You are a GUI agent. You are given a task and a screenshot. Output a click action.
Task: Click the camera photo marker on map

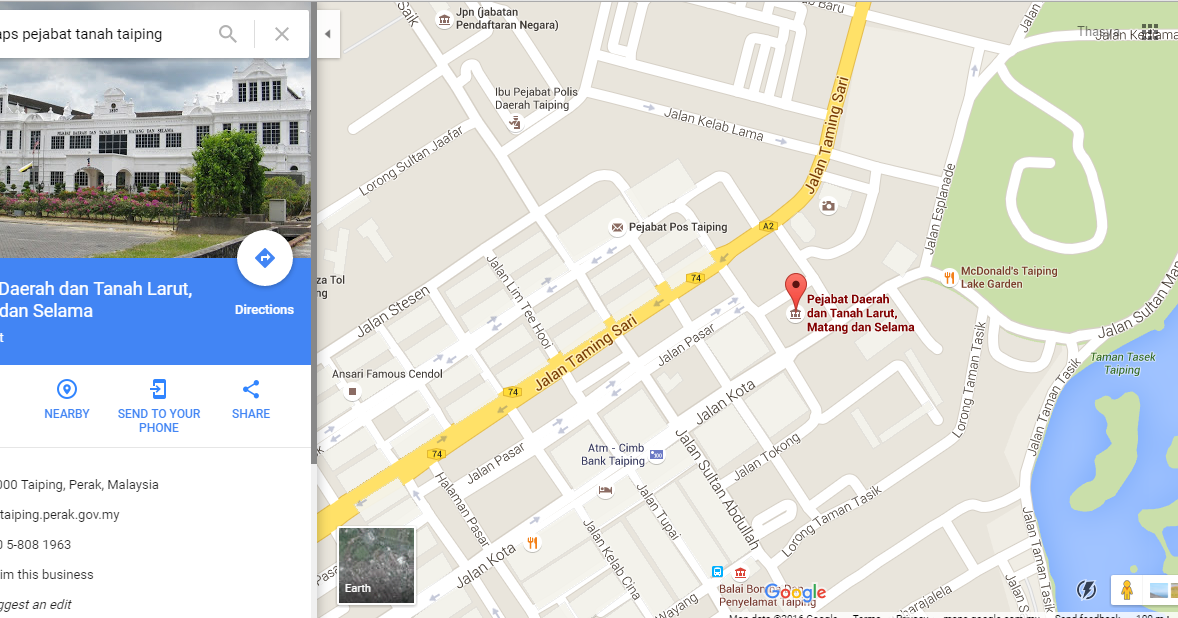point(828,206)
